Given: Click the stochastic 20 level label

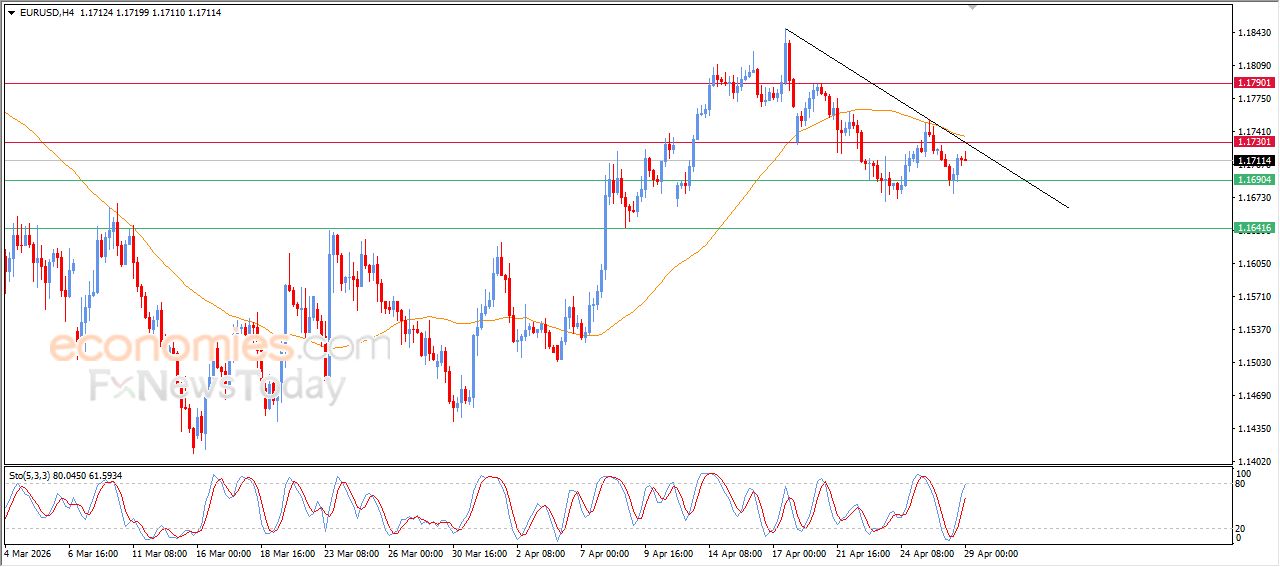Looking at the screenshot, I should (x=1241, y=527).
